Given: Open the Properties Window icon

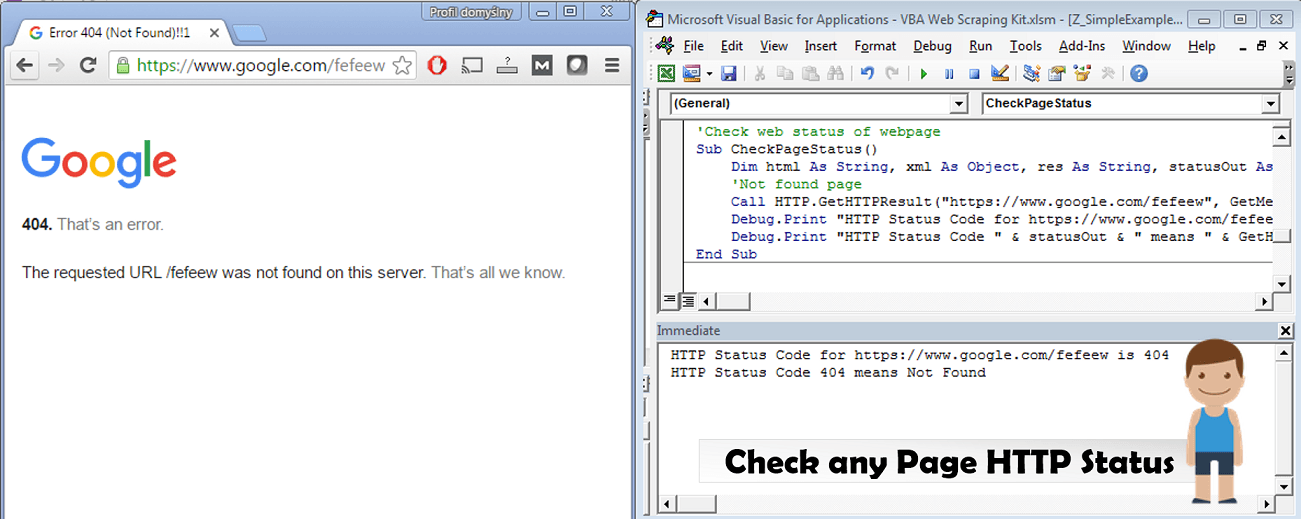Looking at the screenshot, I should pos(1056,73).
